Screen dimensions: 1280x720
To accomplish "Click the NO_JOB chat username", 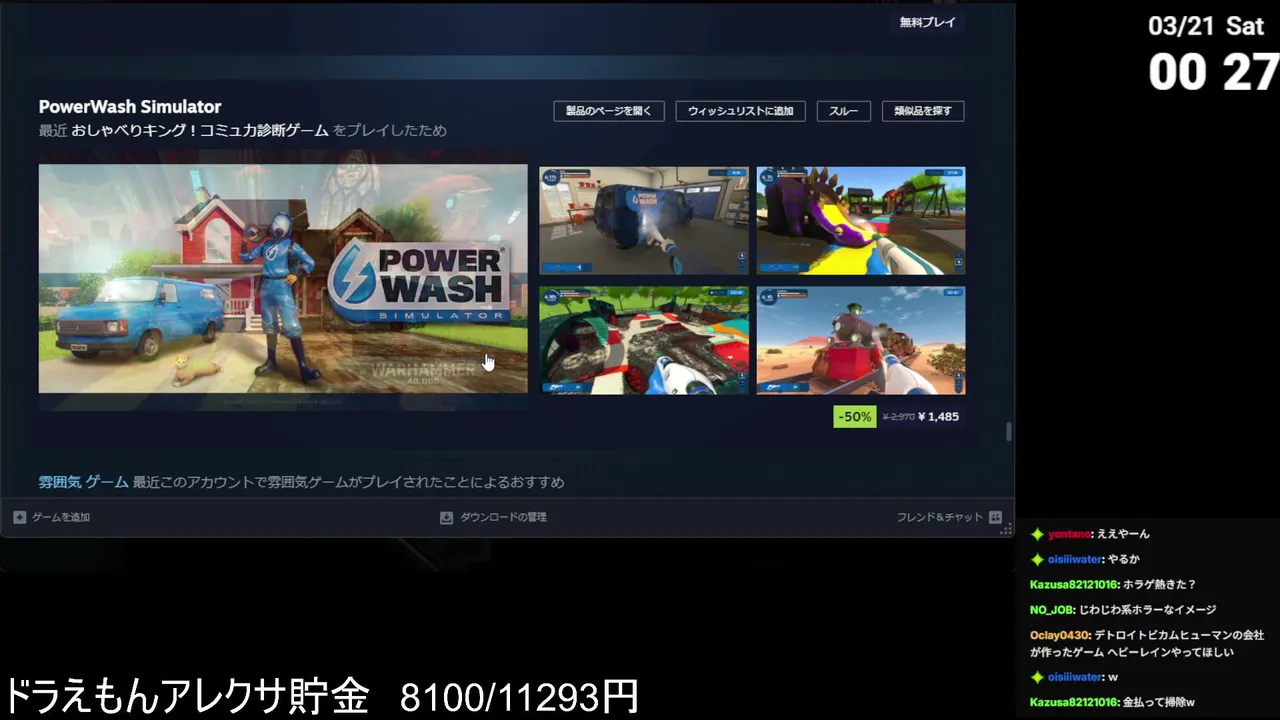I will tap(1052, 609).
